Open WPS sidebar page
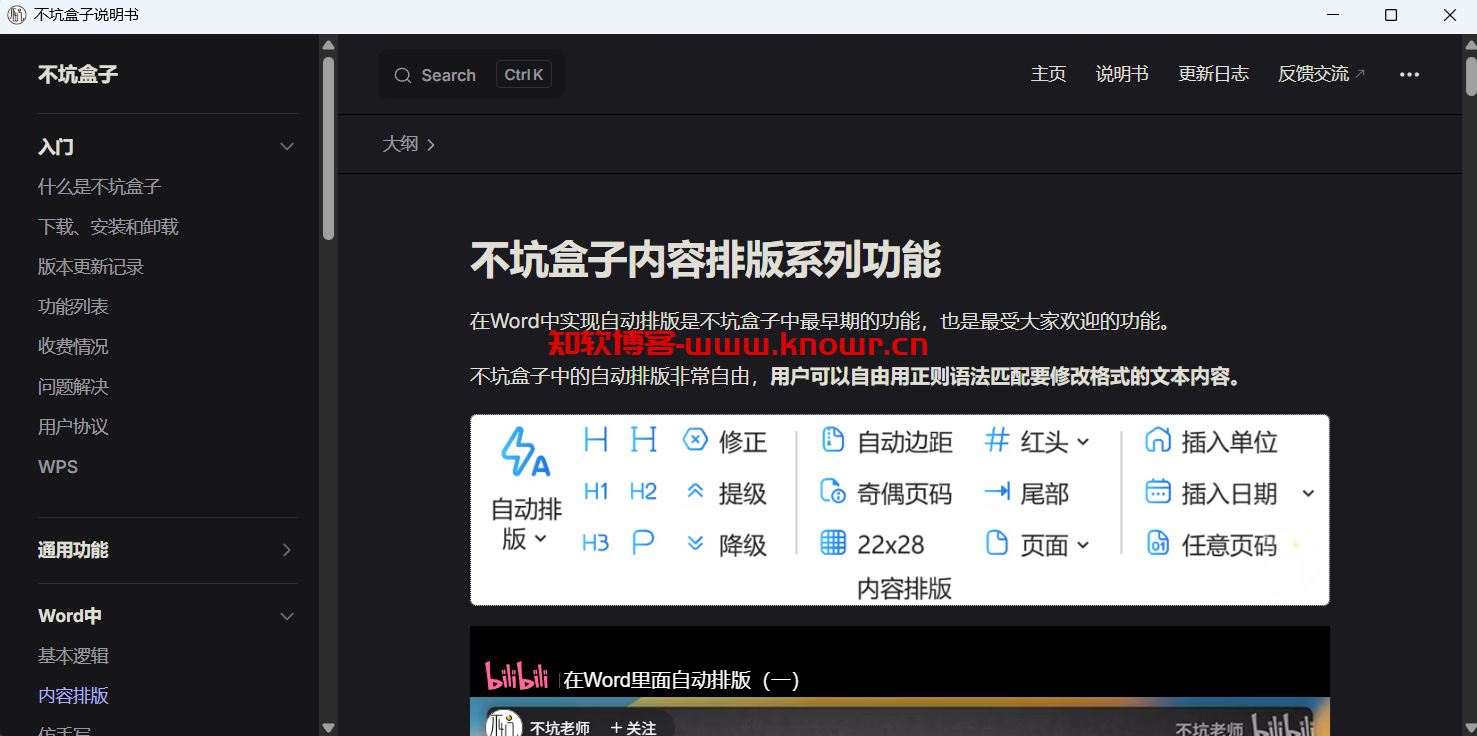The height and width of the screenshot is (736, 1477). [58, 467]
